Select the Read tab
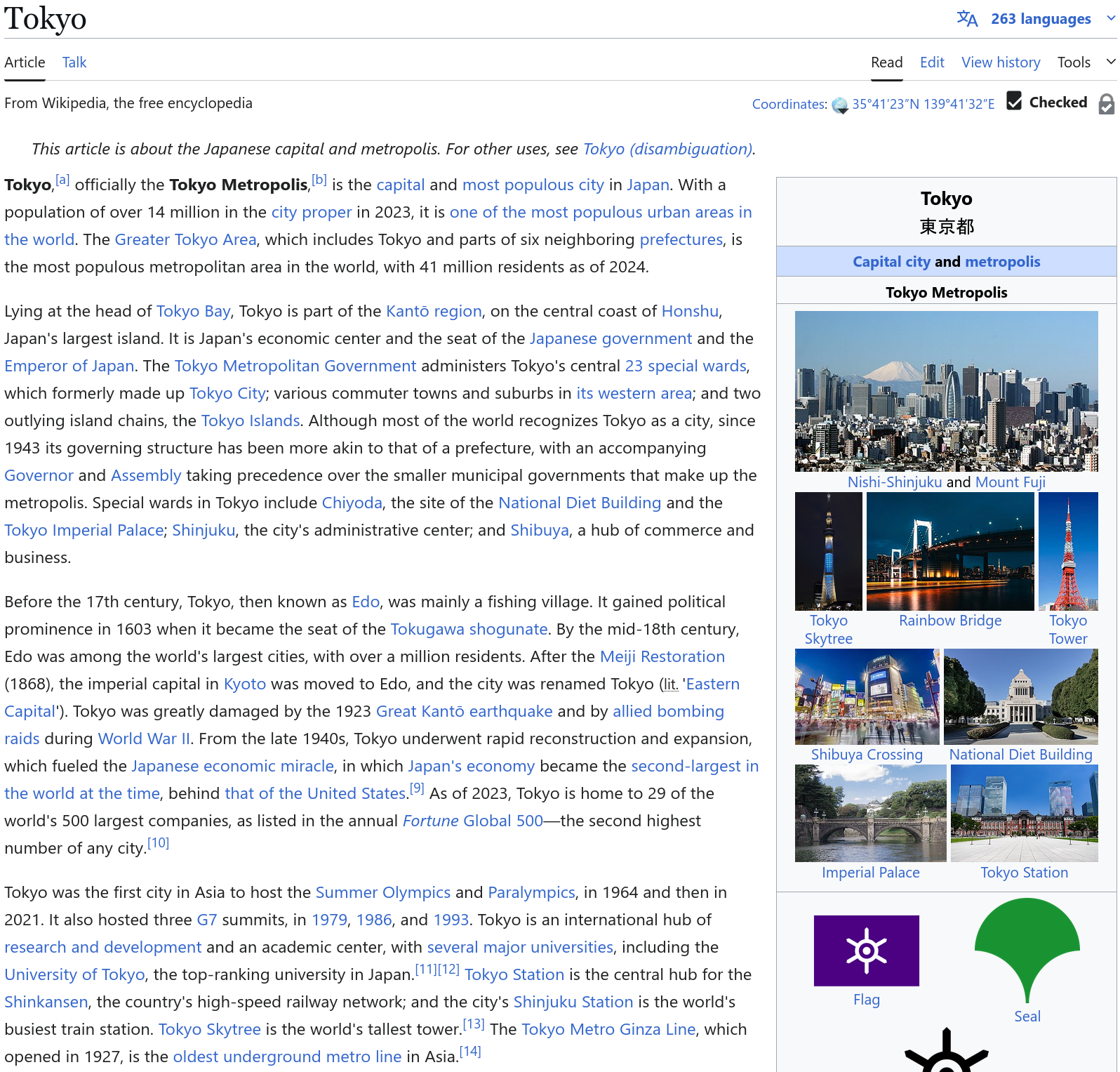Viewport: 1120px width, 1072px height. pos(887,62)
